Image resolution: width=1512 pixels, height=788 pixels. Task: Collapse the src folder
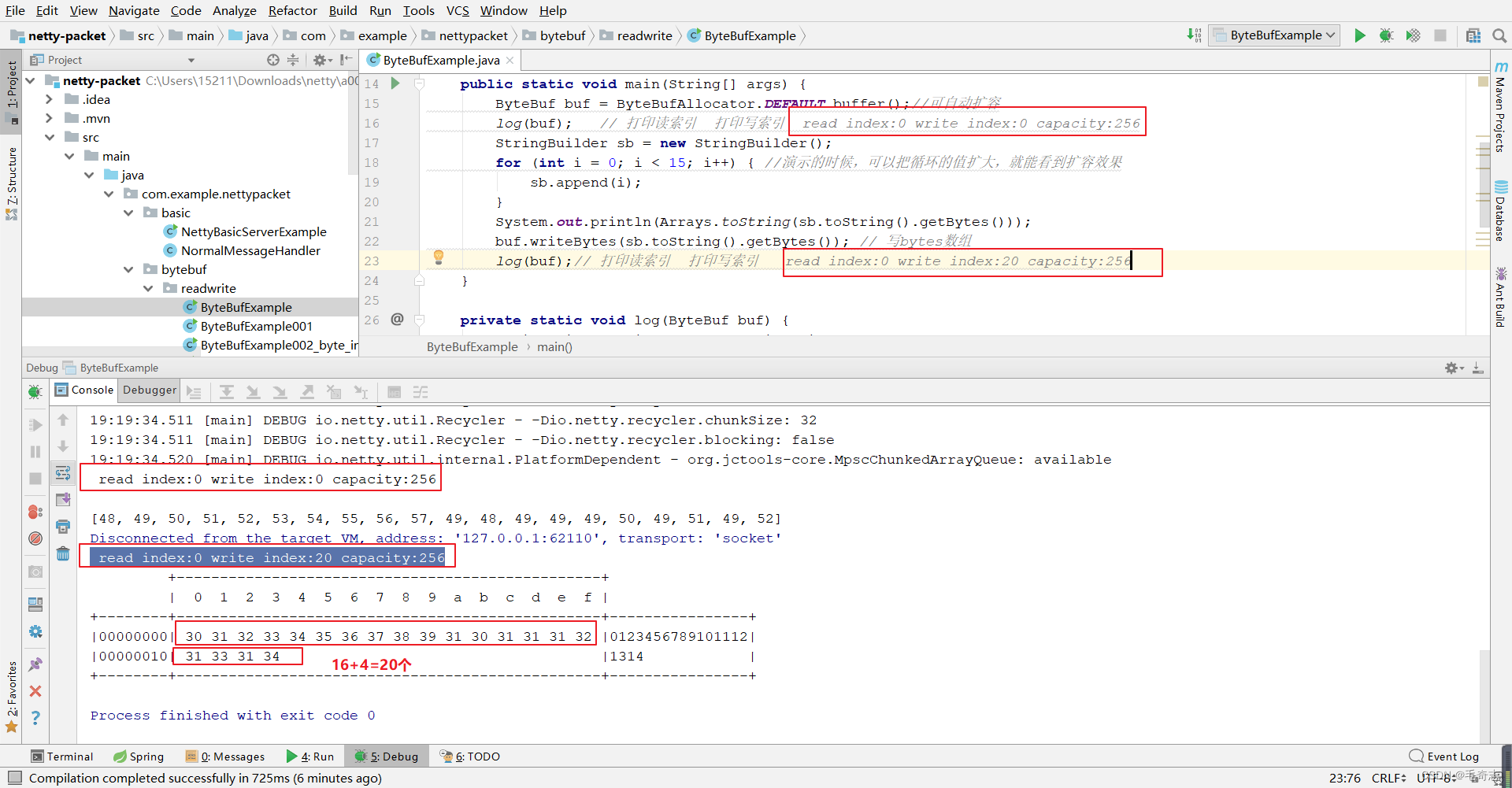tap(50, 137)
